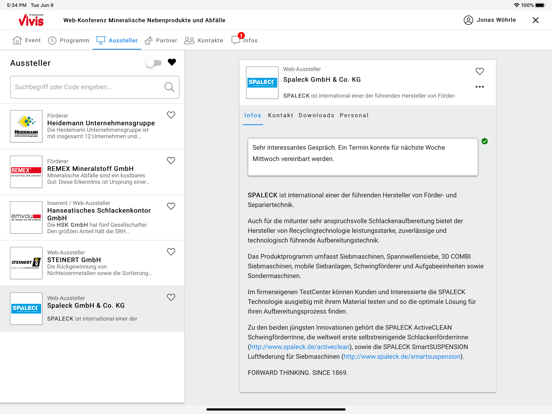Select Hanseatisches Schlackenkontor GmbH title

click(x=99, y=214)
